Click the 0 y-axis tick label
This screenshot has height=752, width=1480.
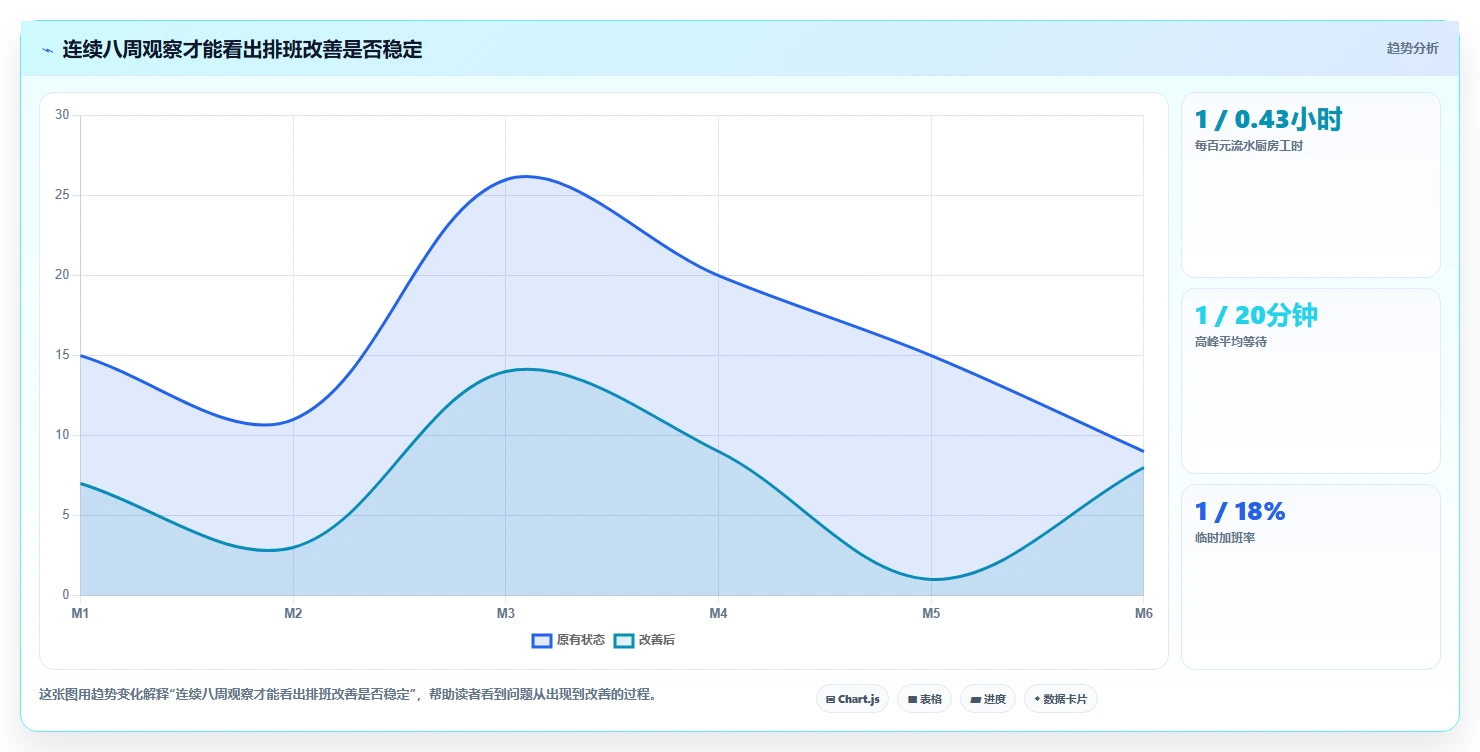pos(65,595)
